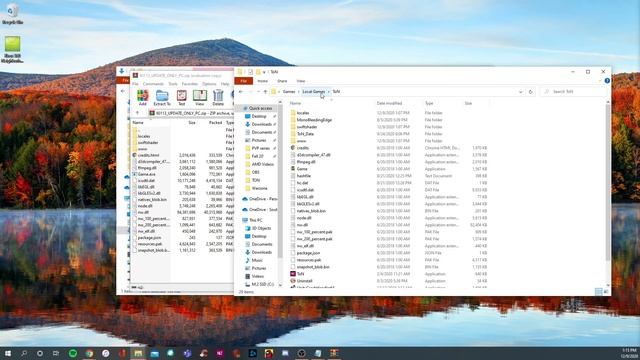Viewport: 640px width, 360px height.
Task: Select package.json in Explorer list
Action: click(308, 253)
